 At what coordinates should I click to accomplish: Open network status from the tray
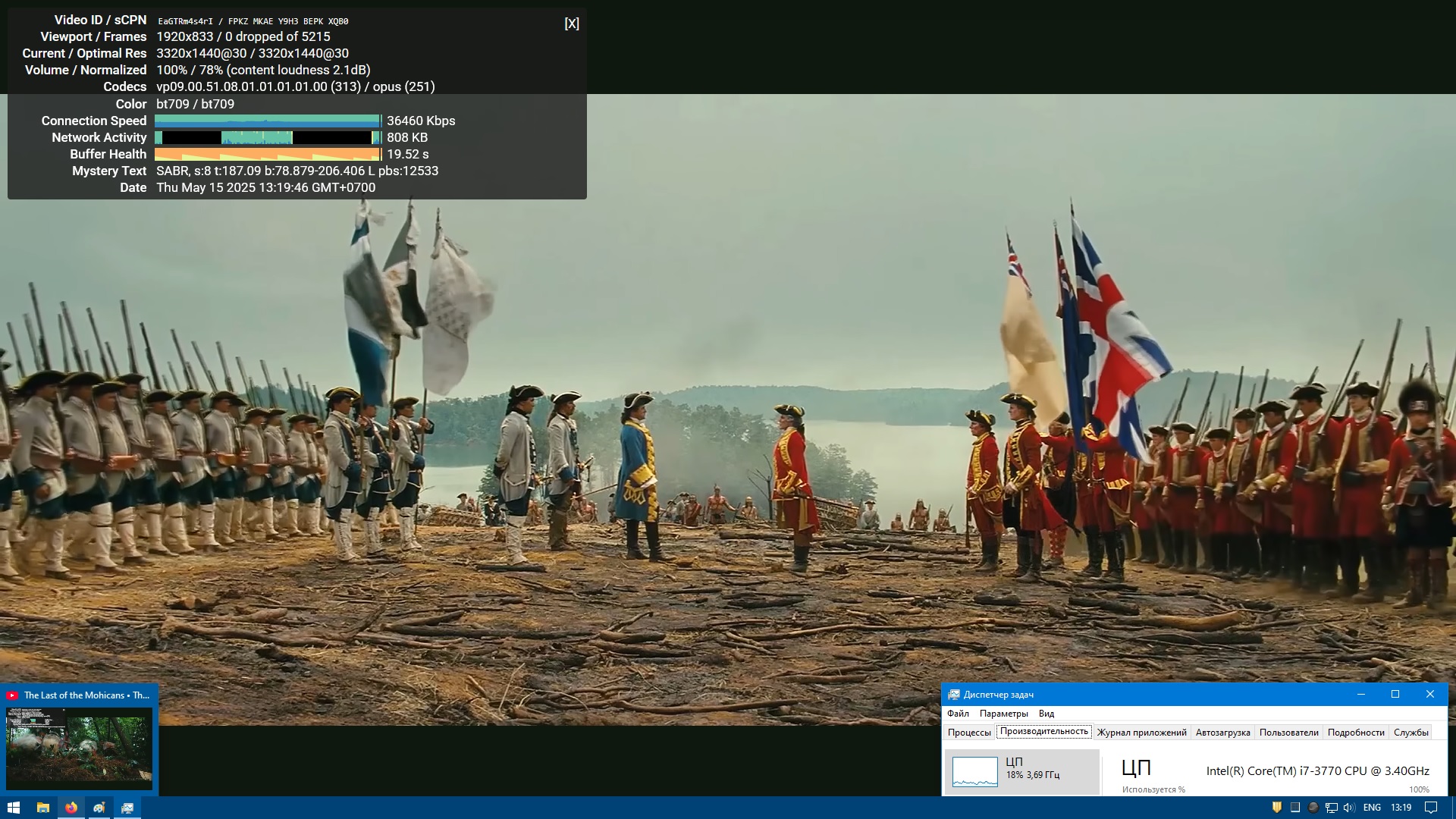(1332, 808)
